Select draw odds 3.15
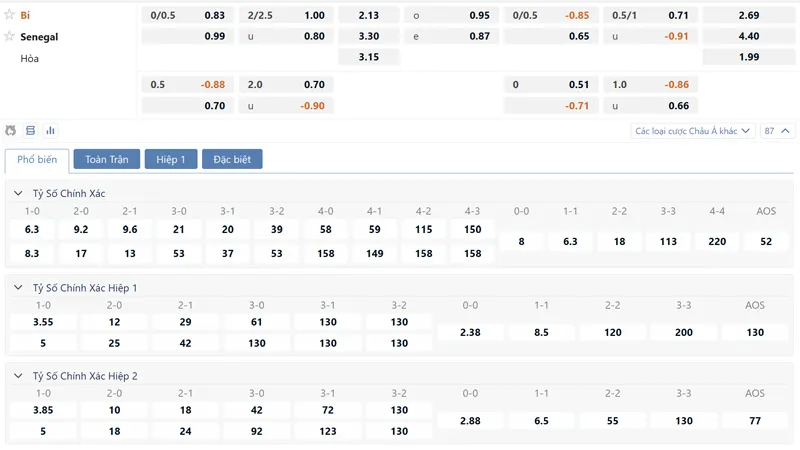 pos(368,57)
